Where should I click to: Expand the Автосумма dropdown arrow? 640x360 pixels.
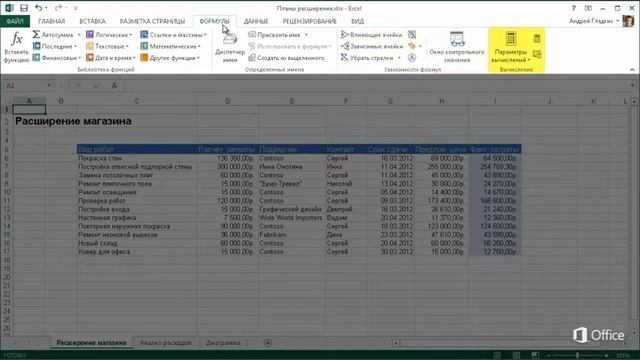(x=79, y=35)
